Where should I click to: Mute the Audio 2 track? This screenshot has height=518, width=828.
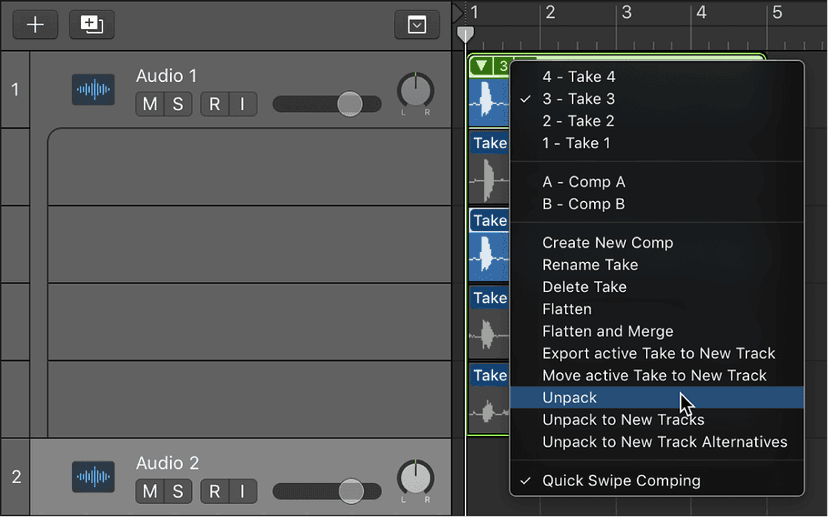click(150, 491)
